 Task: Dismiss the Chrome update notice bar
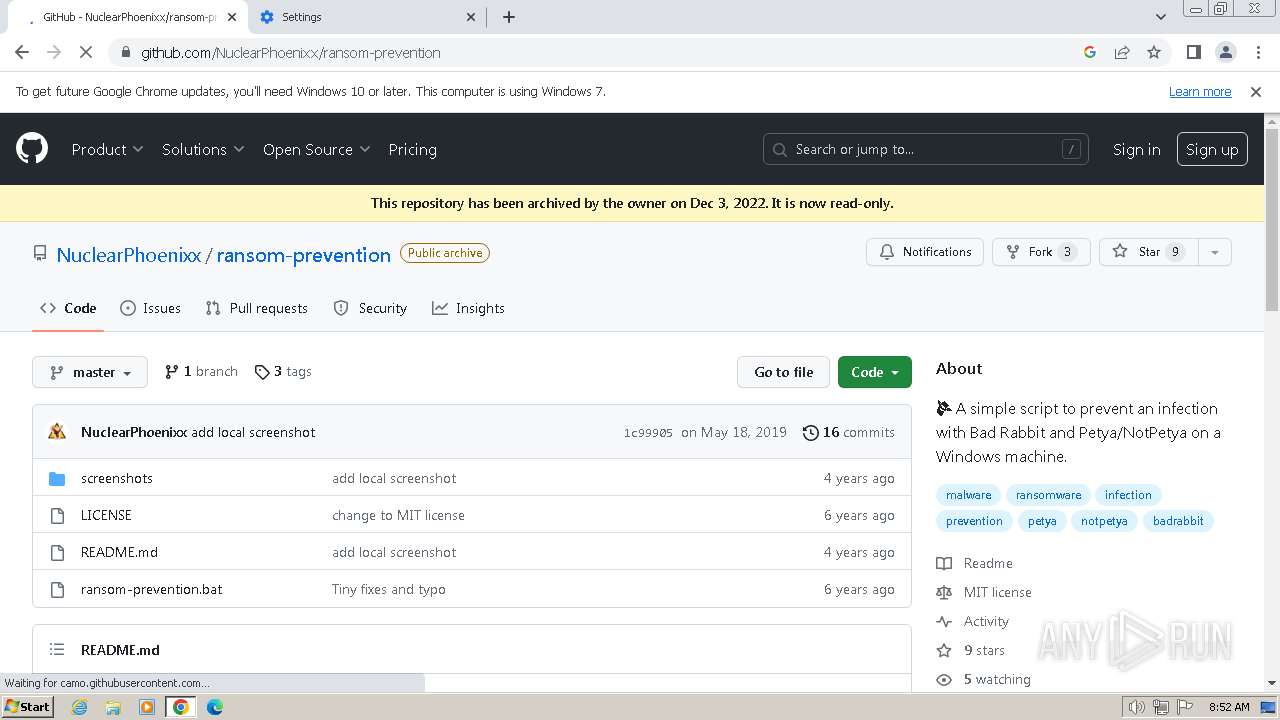click(1256, 91)
